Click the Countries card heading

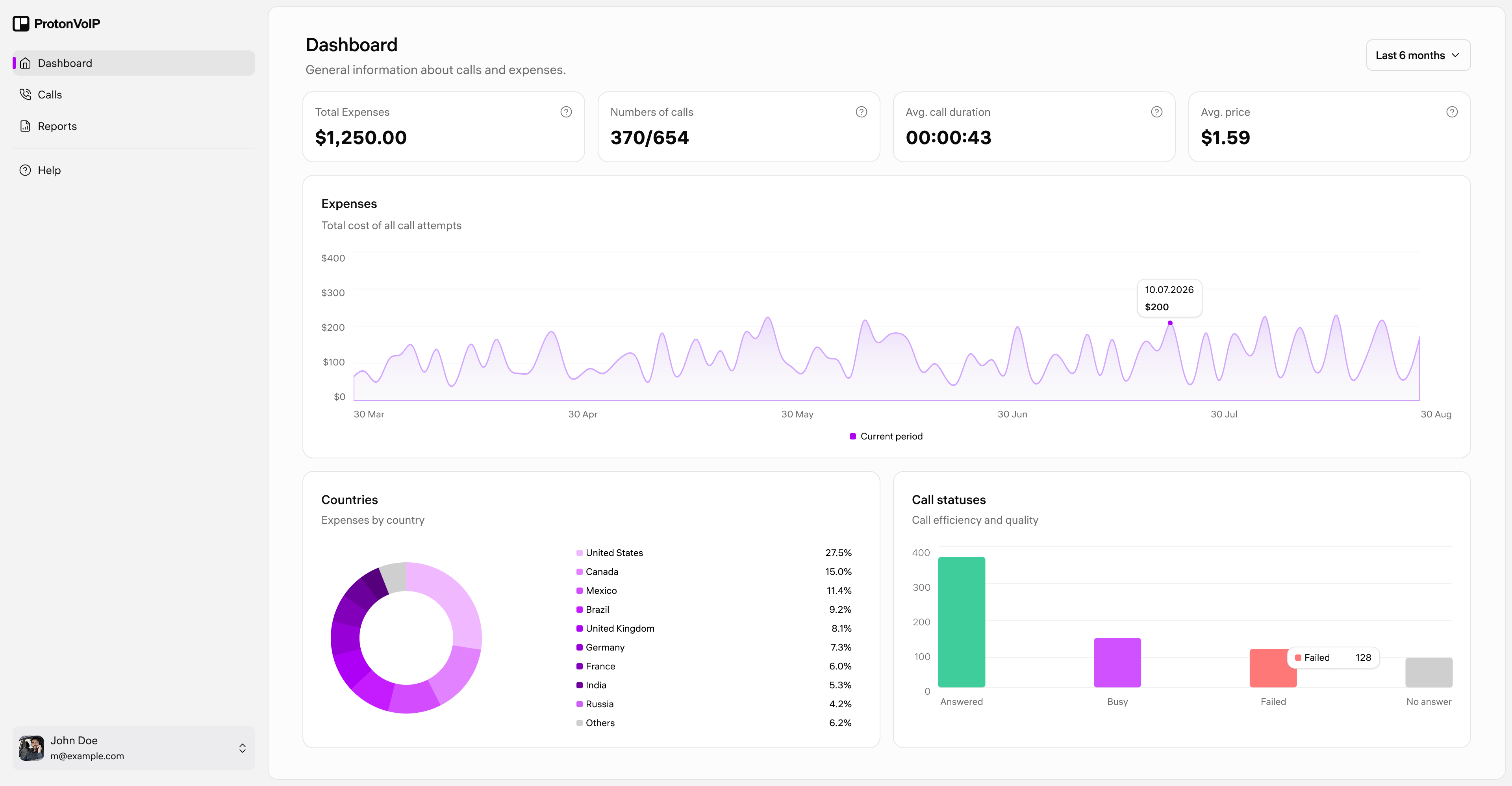349,500
